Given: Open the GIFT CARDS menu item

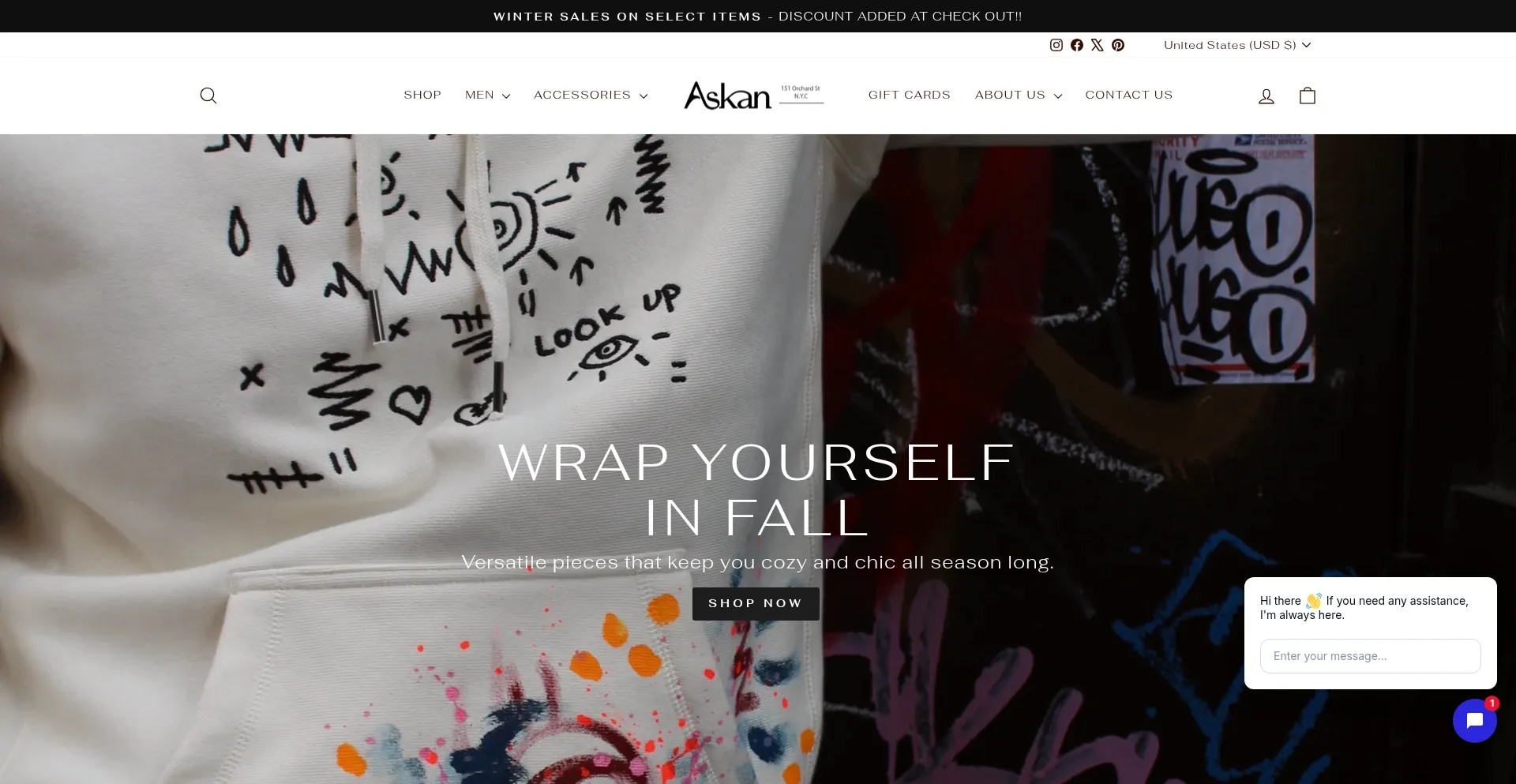Looking at the screenshot, I should 910,95.
